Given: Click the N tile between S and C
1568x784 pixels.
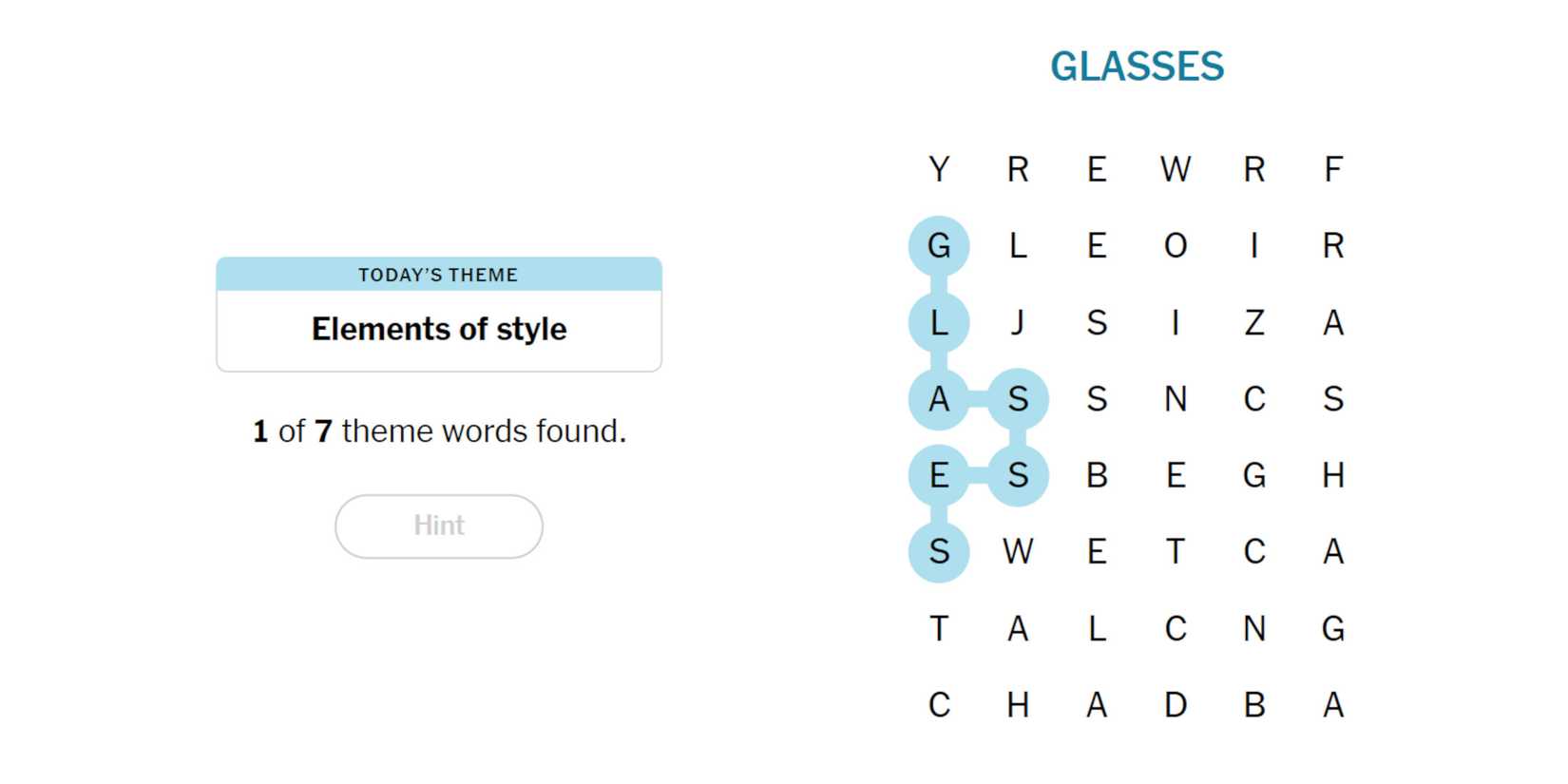Looking at the screenshot, I should click(1176, 399).
